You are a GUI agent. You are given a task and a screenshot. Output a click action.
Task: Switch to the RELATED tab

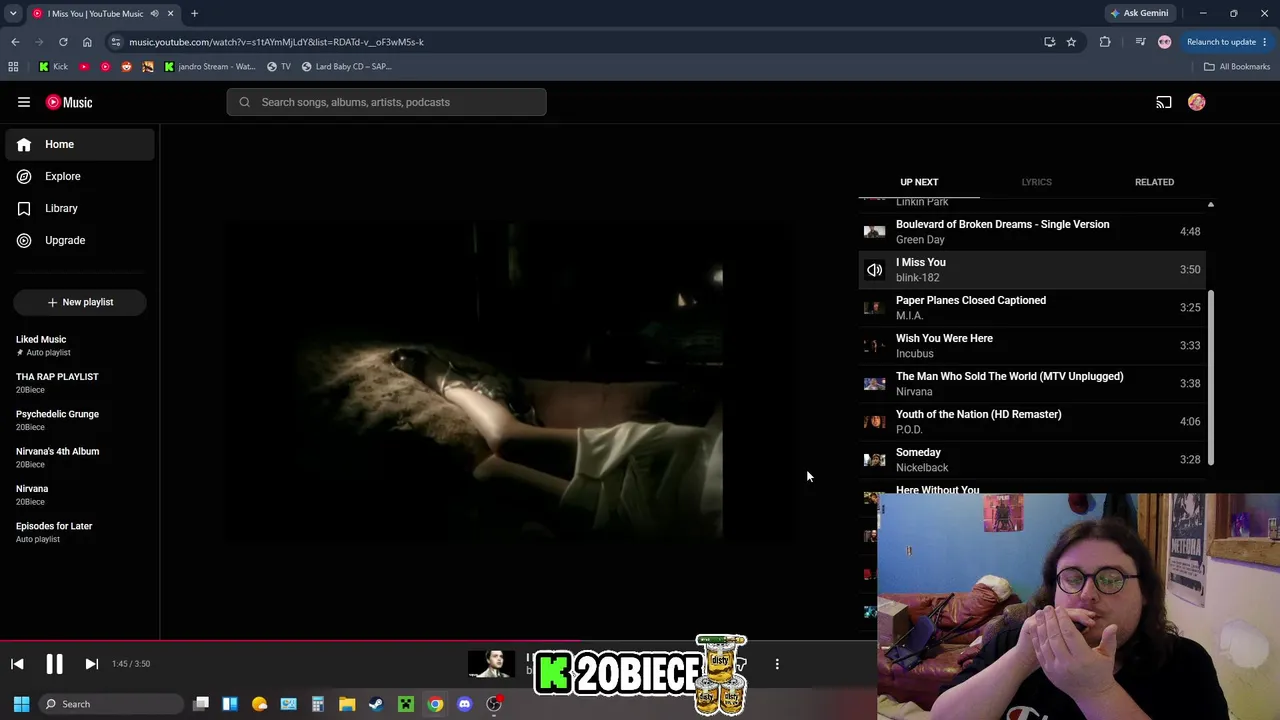pos(1154,182)
